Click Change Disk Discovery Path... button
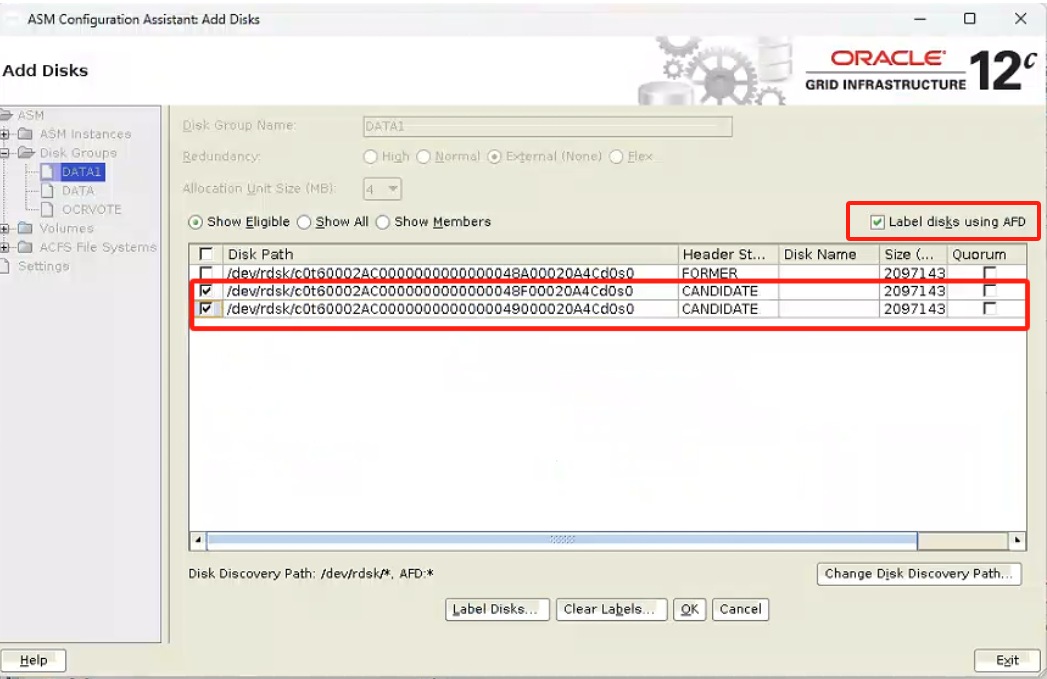This screenshot has width=1047, height=679. click(918, 574)
